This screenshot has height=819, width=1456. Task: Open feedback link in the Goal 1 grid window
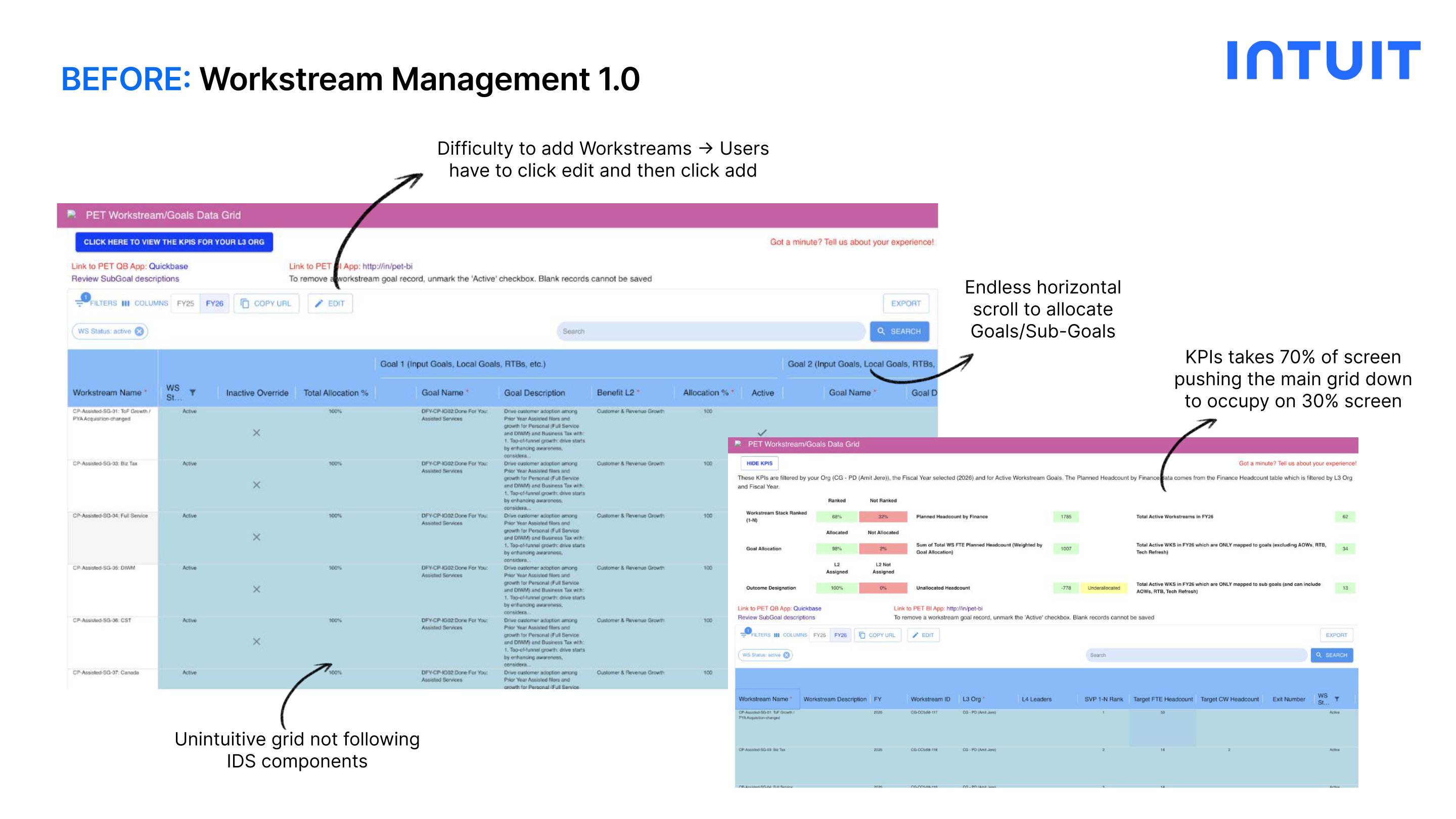[x=851, y=242]
